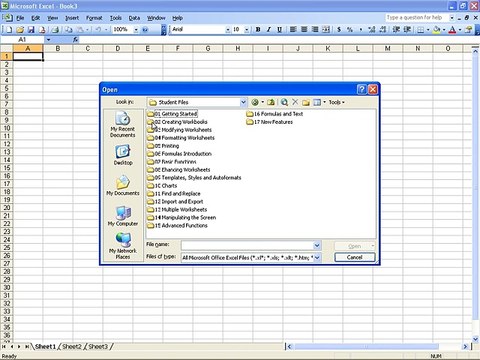This screenshot has width=480, height=360.
Task: Click the Search the Web icon in Open dialog
Action: 284,102
